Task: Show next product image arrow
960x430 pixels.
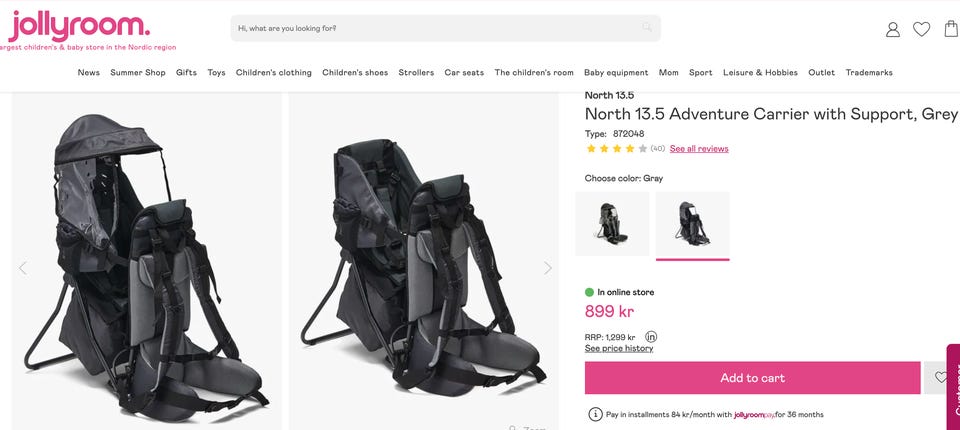Action: pos(547,268)
